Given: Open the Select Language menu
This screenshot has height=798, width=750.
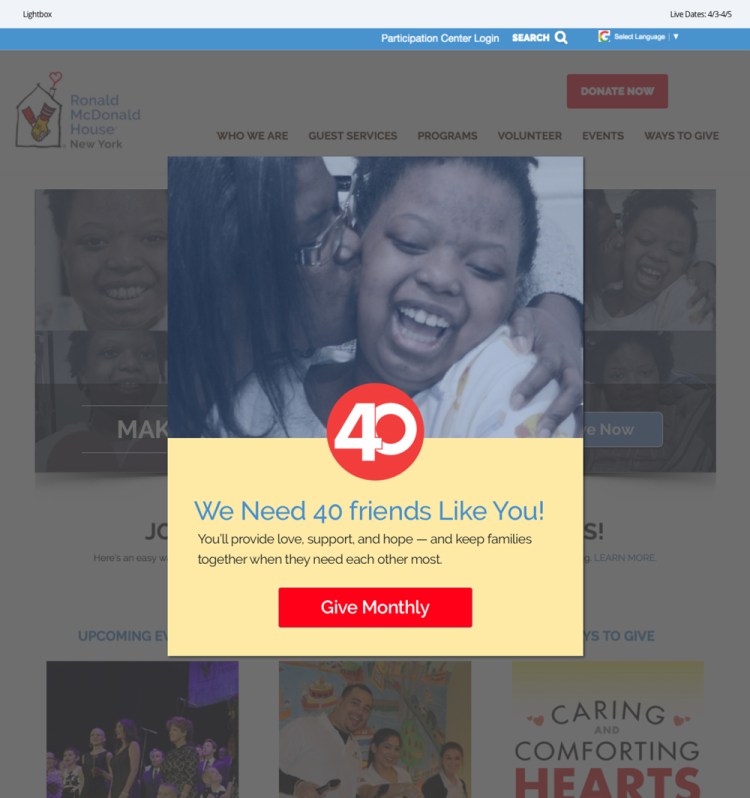Looking at the screenshot, I should 639,37.
